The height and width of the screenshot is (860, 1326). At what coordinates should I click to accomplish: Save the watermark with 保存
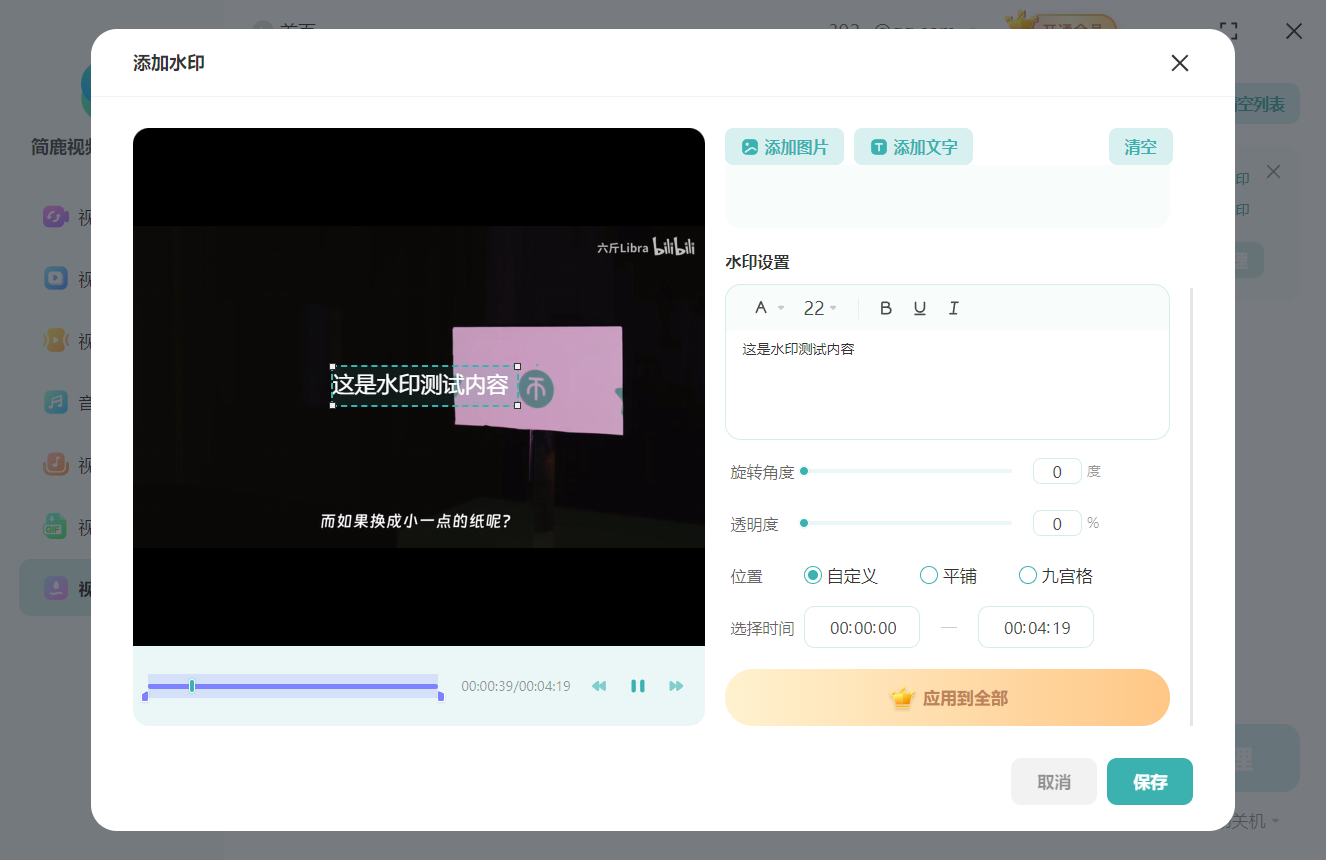(1149, 781)
